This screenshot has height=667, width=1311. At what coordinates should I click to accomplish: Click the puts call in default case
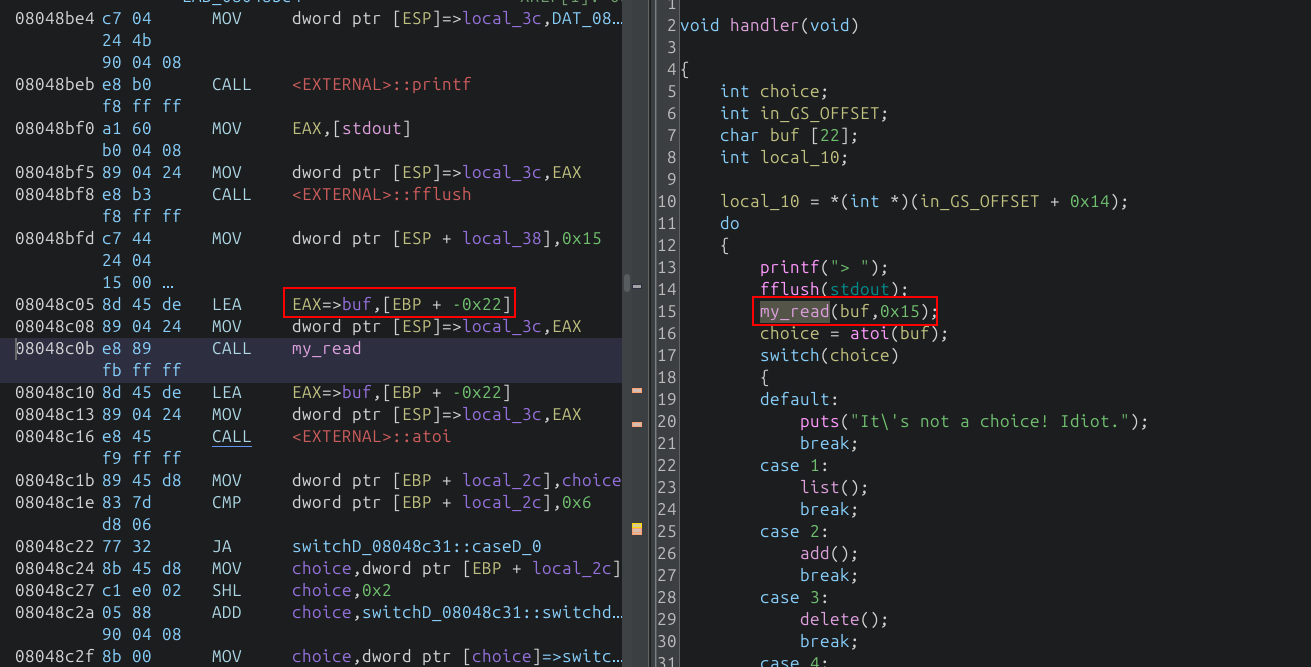pyautogui.click(x=818, y=421)
